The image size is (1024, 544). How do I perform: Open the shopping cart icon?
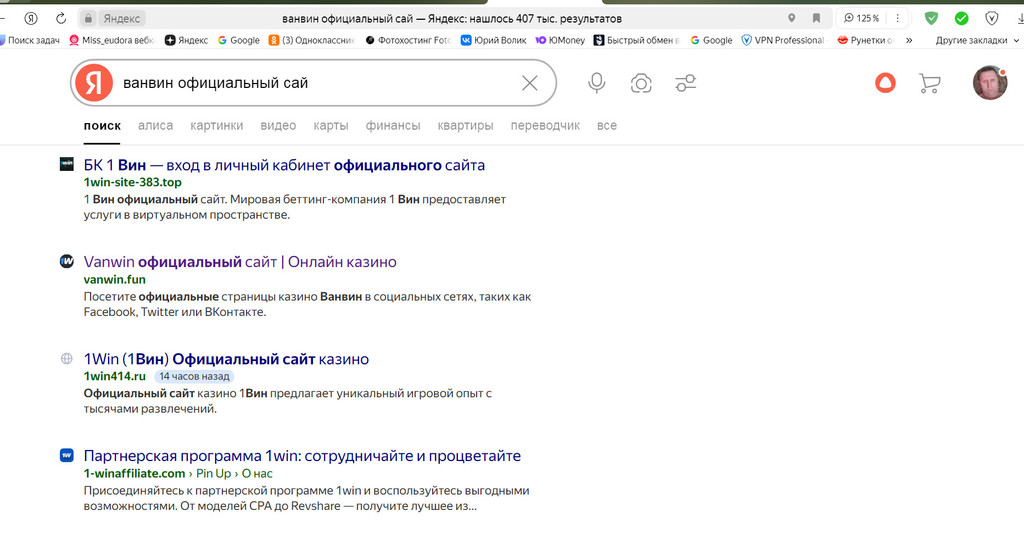tap(929, 83)
